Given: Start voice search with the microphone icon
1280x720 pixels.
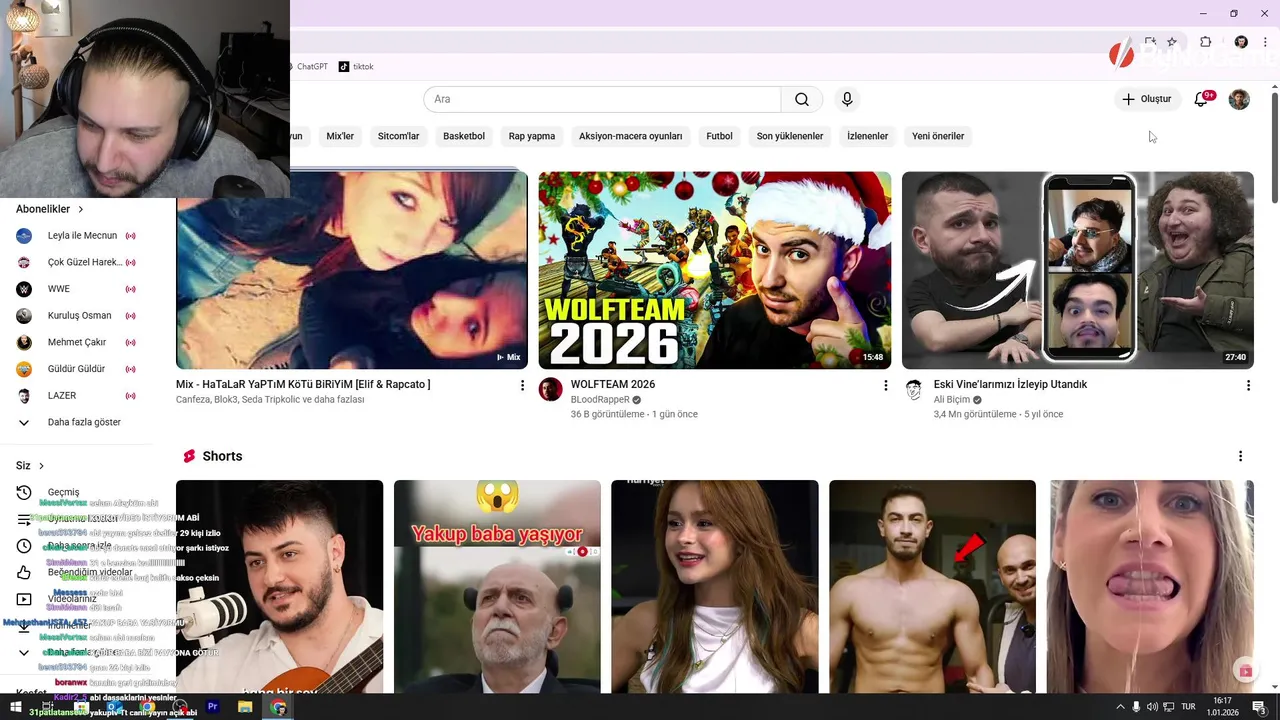Looking at the screenshot, I should click(x=847, y=99).
